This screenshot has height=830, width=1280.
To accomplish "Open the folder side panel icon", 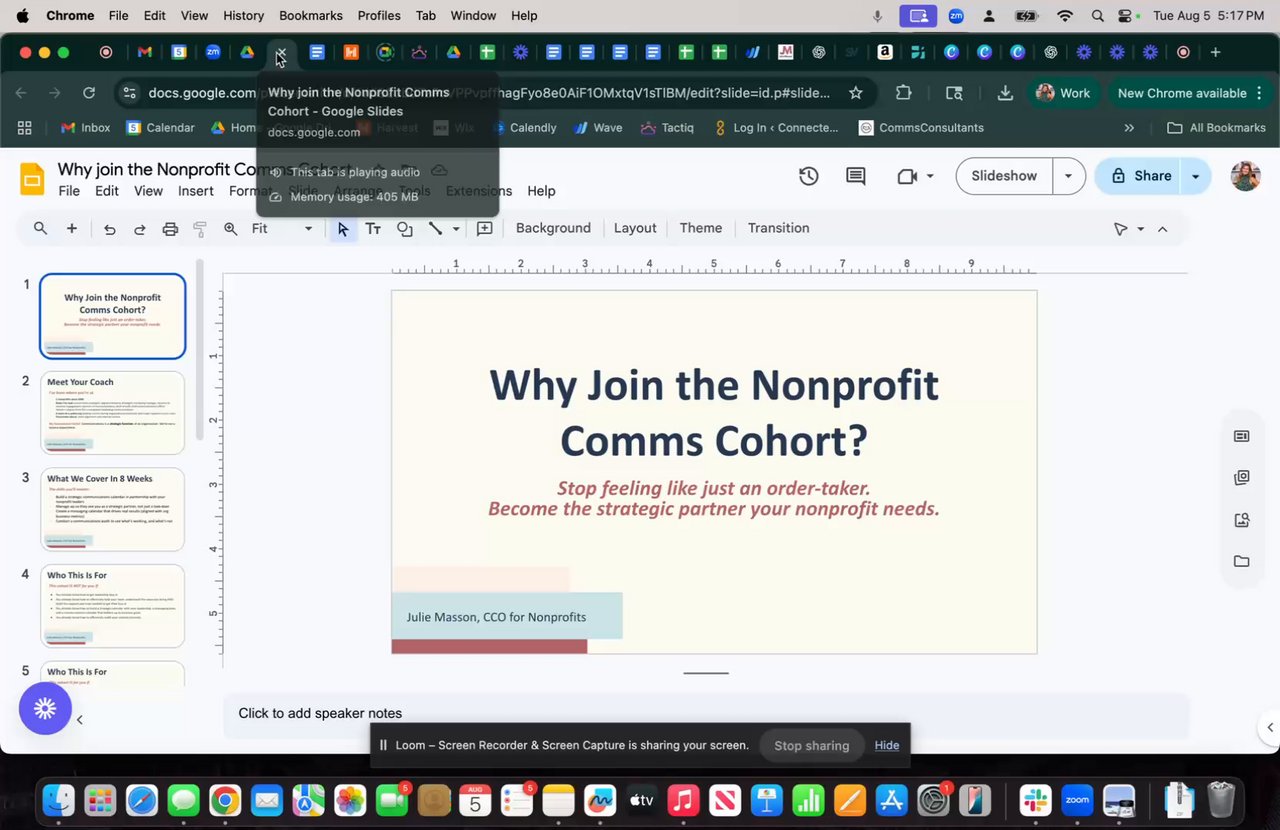I will (1242, 561).
